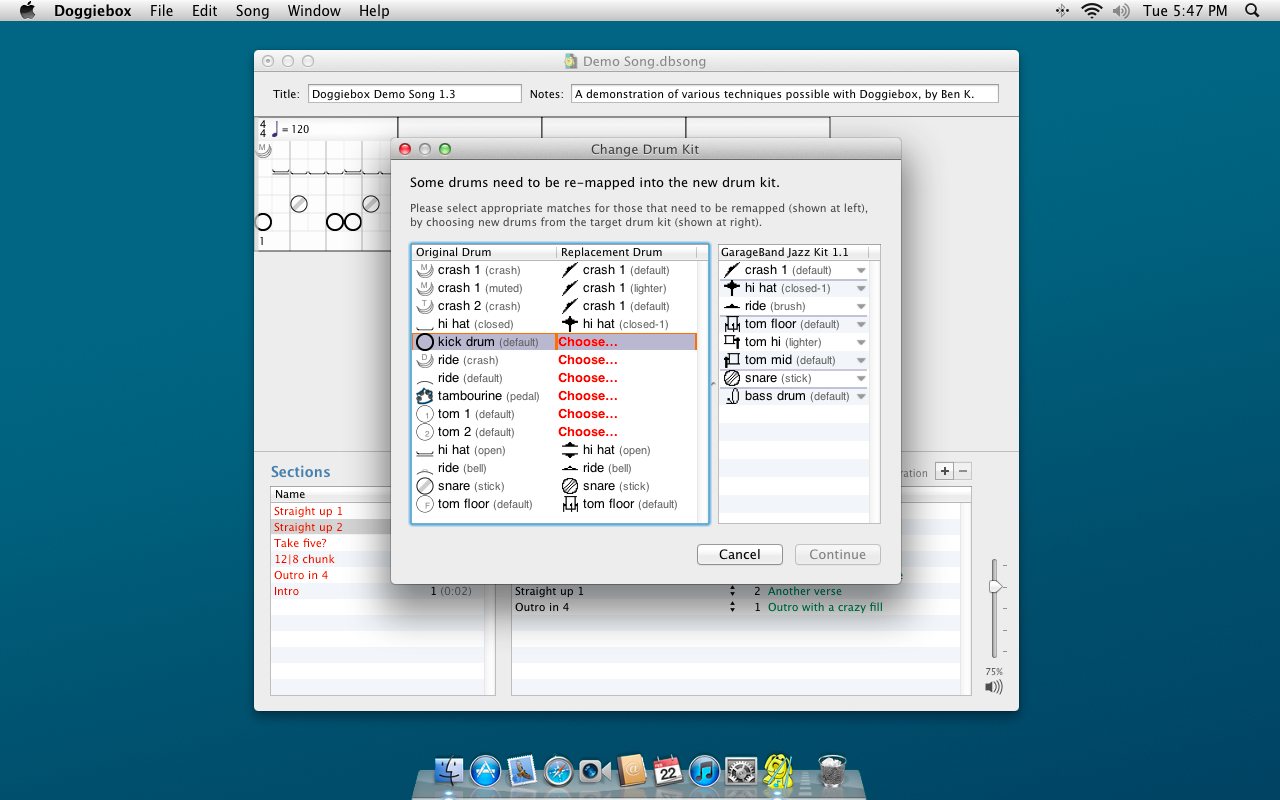The width and height of the screenshot is (1280, 800).
Task: Click the tom floor icon in the Jazz Kit list
Action: click(x=732, y=324)
